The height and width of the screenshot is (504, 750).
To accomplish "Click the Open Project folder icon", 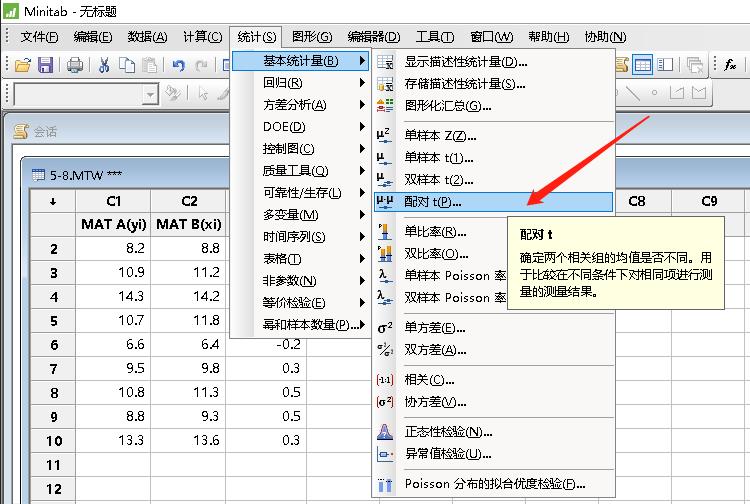I will pos(22,65).
